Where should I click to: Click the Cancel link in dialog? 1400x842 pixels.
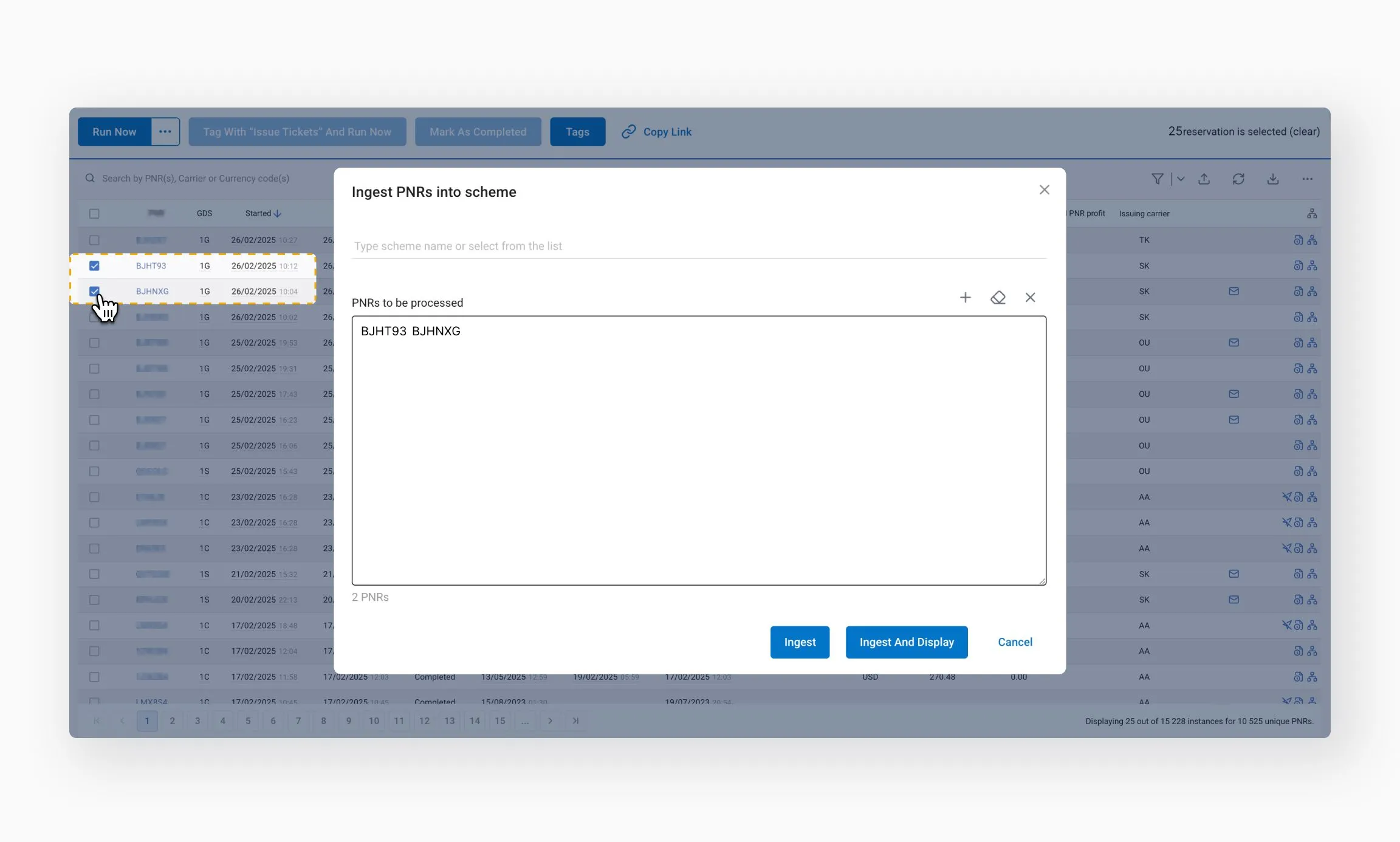pyautogui.click(x=1015, y=642)
